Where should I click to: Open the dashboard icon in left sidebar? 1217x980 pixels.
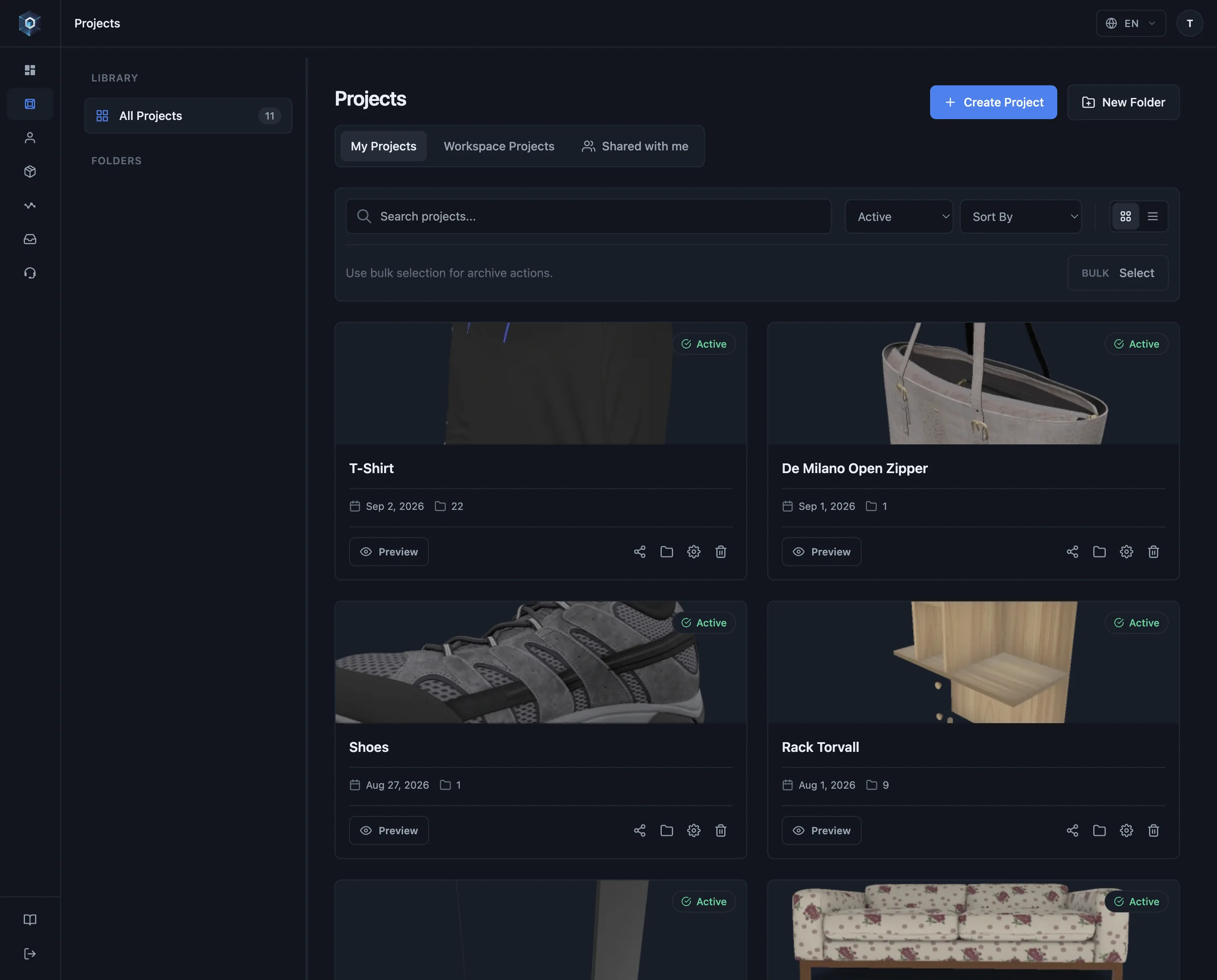[30, 70]
